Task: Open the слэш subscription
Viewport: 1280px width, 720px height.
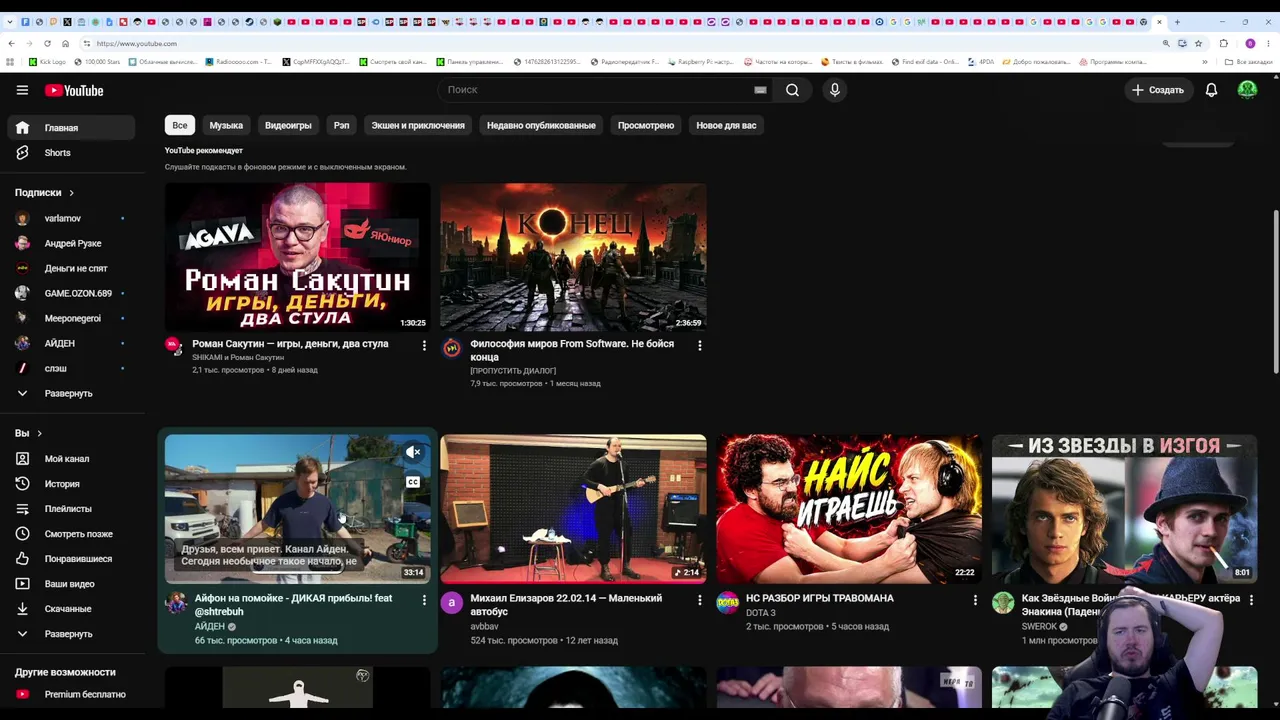Action: 71,368
